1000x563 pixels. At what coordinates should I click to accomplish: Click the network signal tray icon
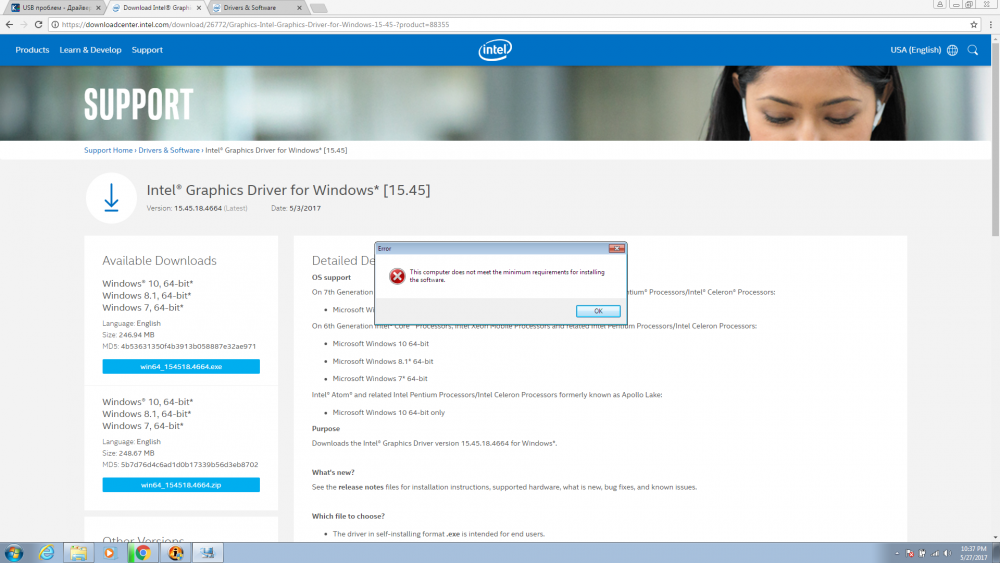click(x=935, y=553)
